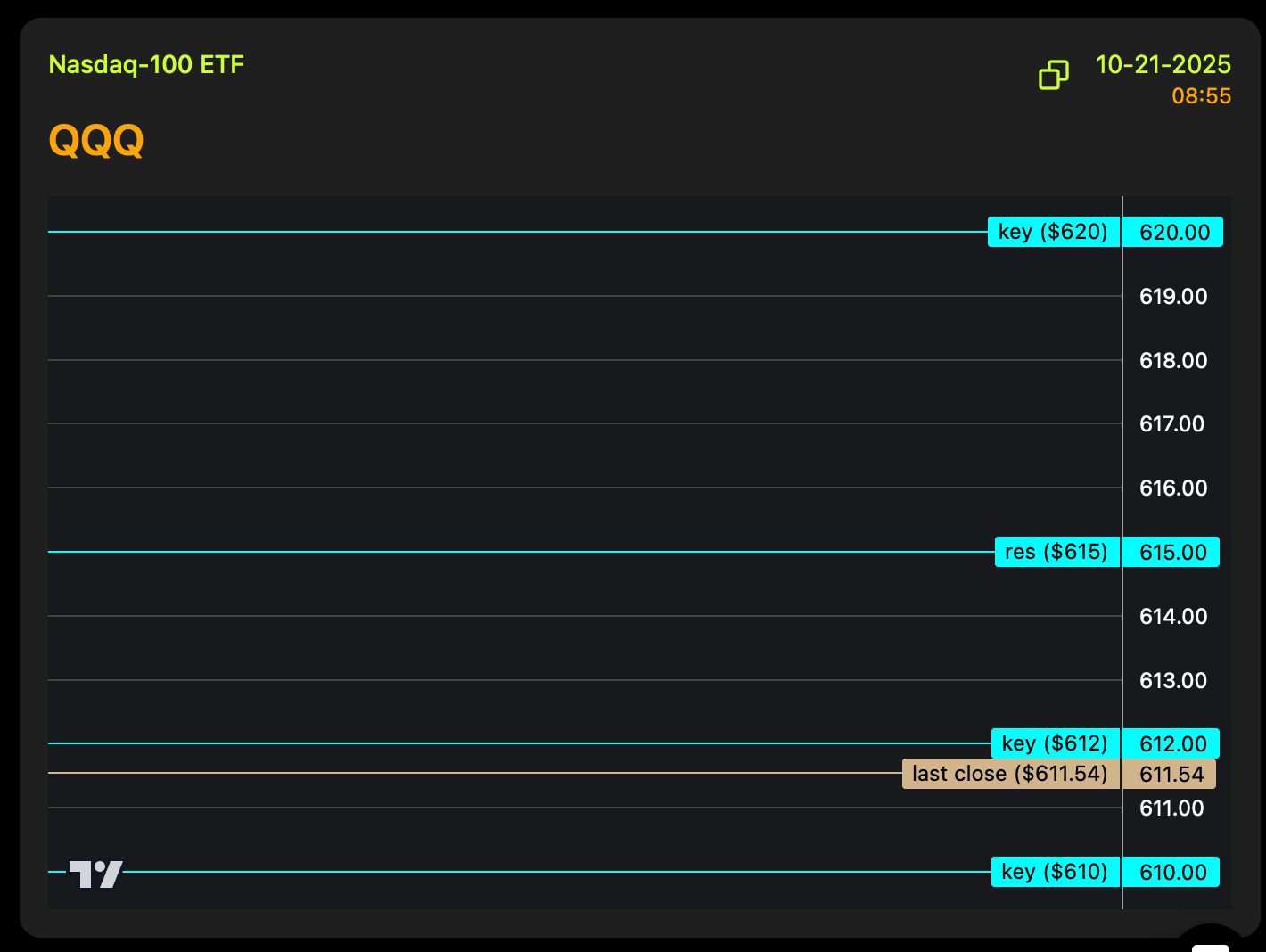The width and height of the screenshot is (1266, 952).
Task: Click the 620.00 cyan price tag
Action: pyautogui.click(x=1173, y=233)
